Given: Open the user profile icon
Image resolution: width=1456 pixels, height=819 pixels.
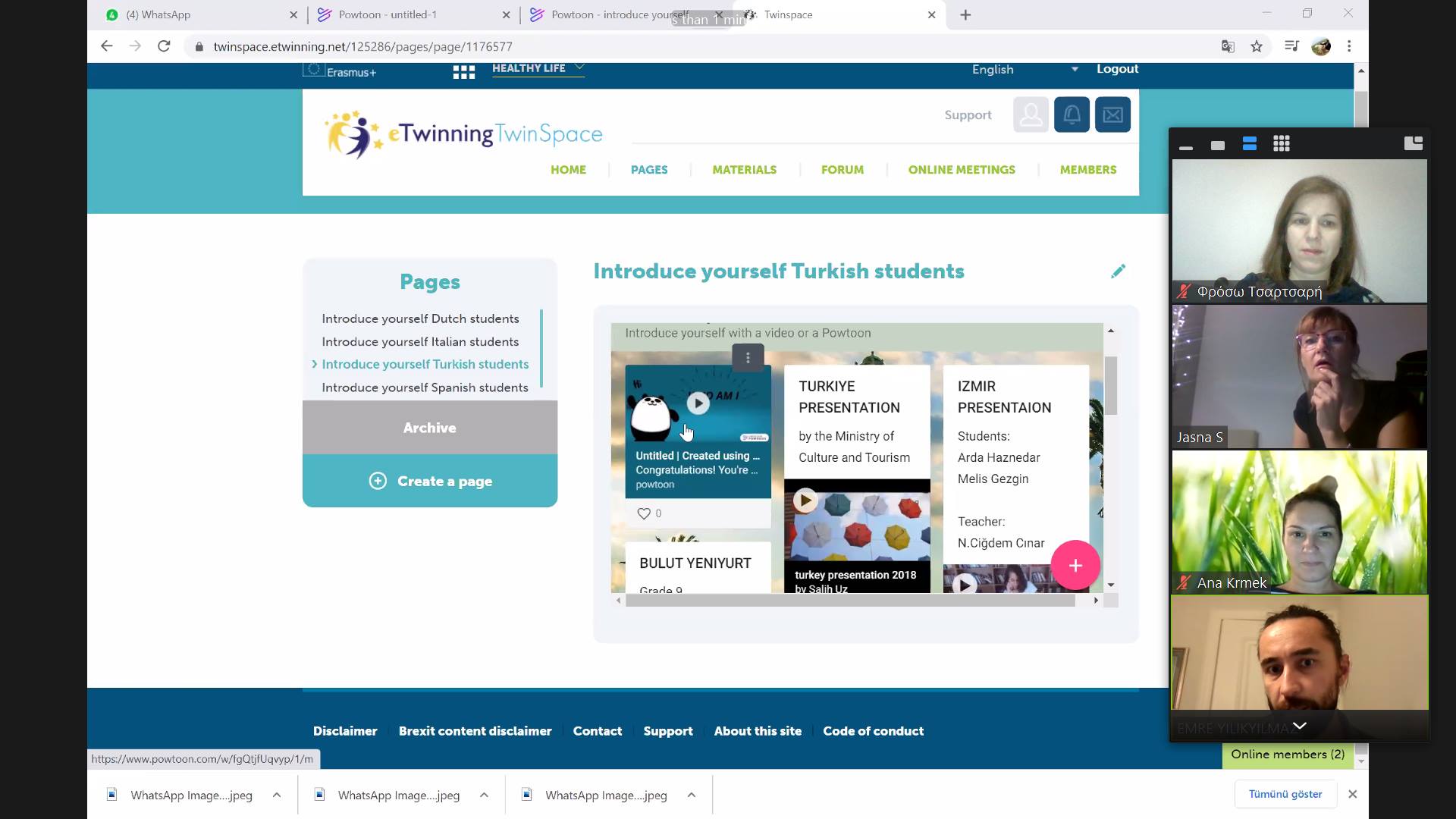Looking at the screenshot, I should pyautogui.click(x=1031, y=115).
